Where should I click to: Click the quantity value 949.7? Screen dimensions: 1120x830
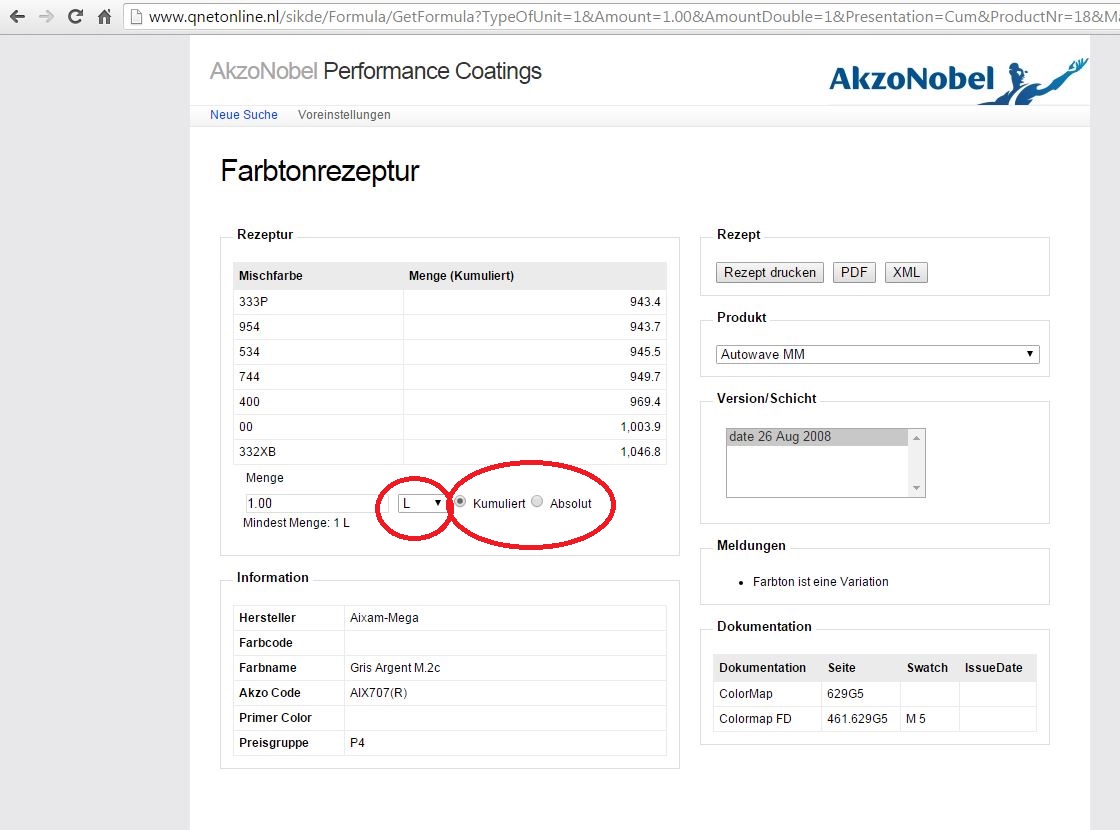645,376
